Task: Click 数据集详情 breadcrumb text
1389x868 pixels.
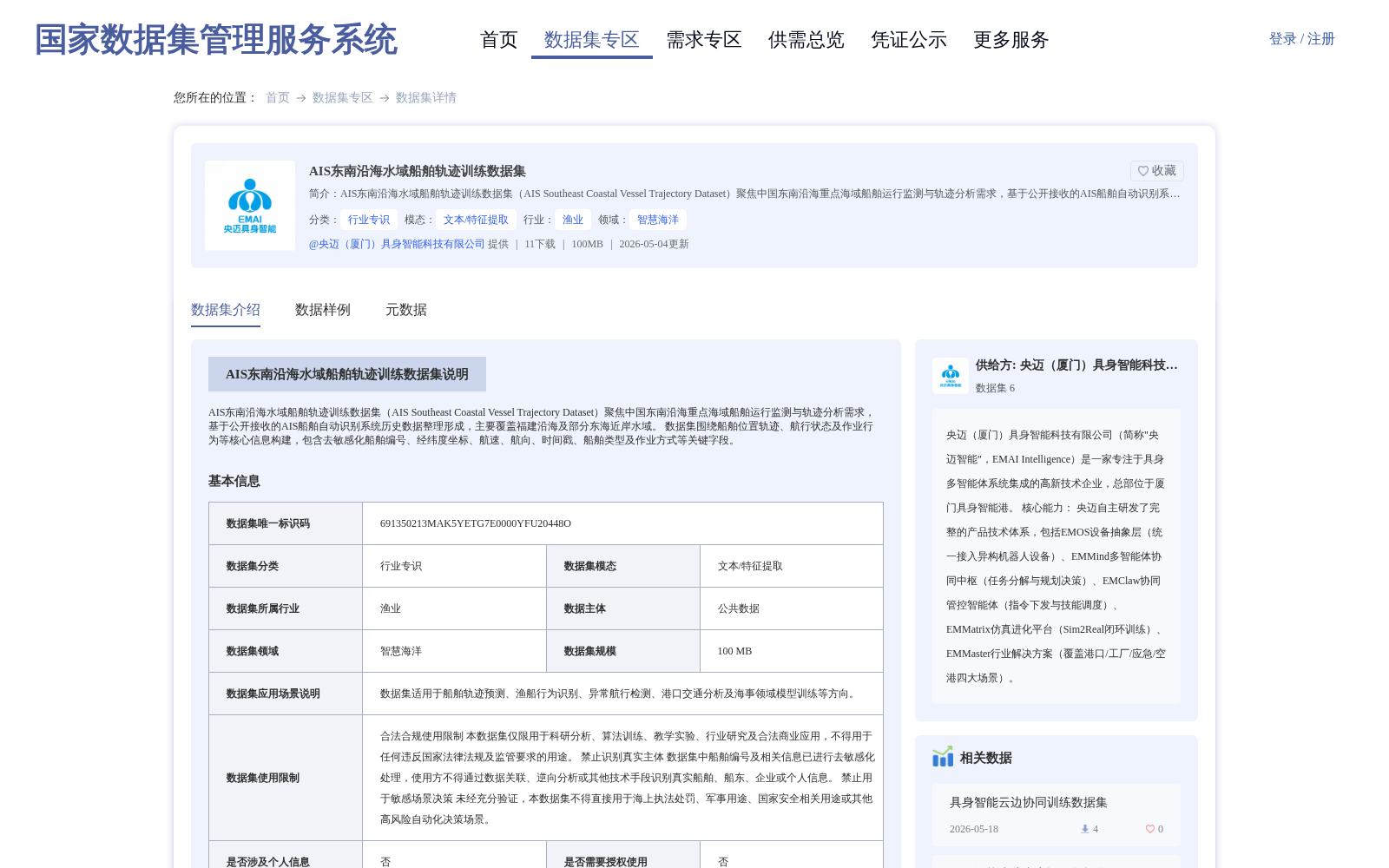Action: (x=426, y=97)
